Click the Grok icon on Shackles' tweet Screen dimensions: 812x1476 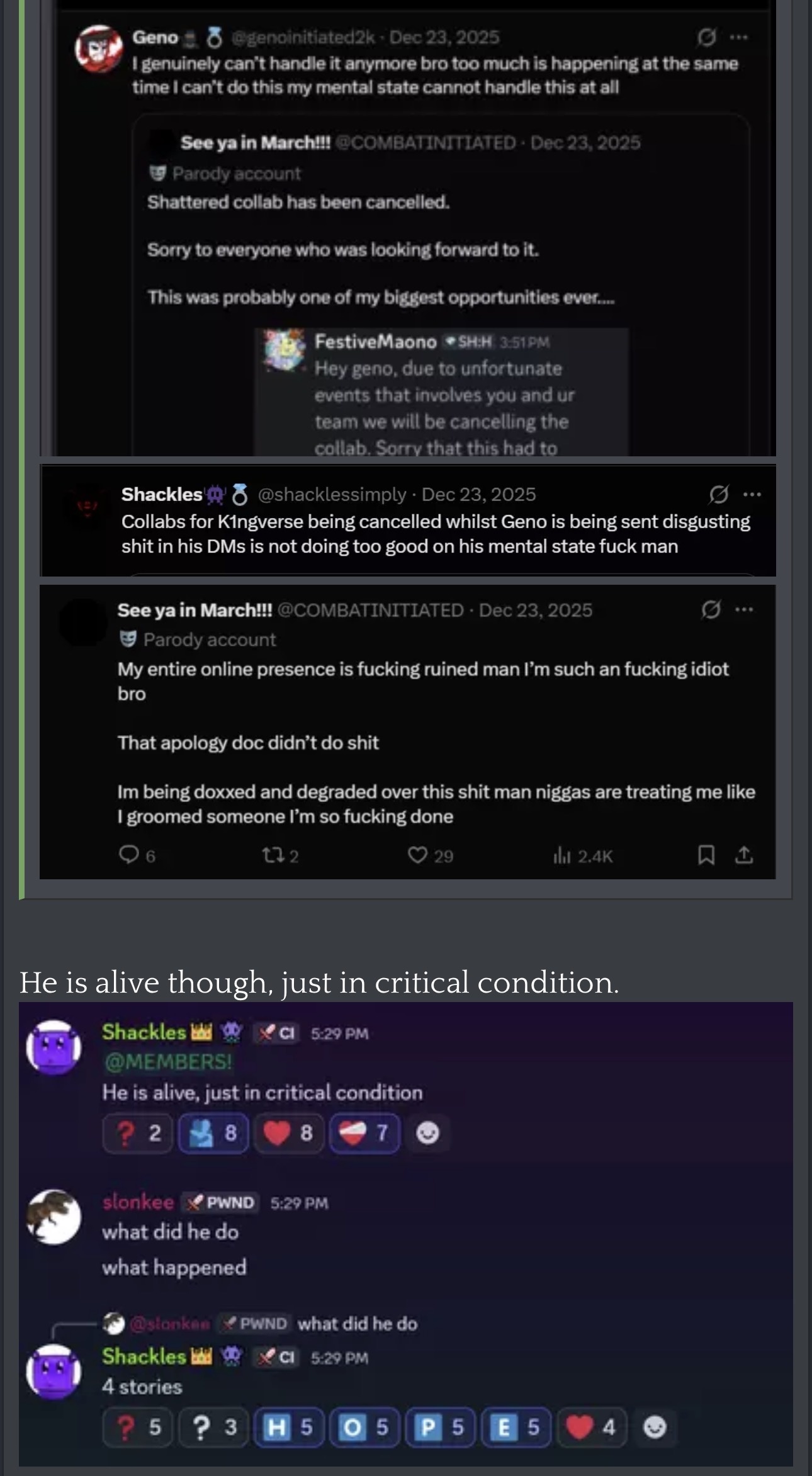coord(718,495)
